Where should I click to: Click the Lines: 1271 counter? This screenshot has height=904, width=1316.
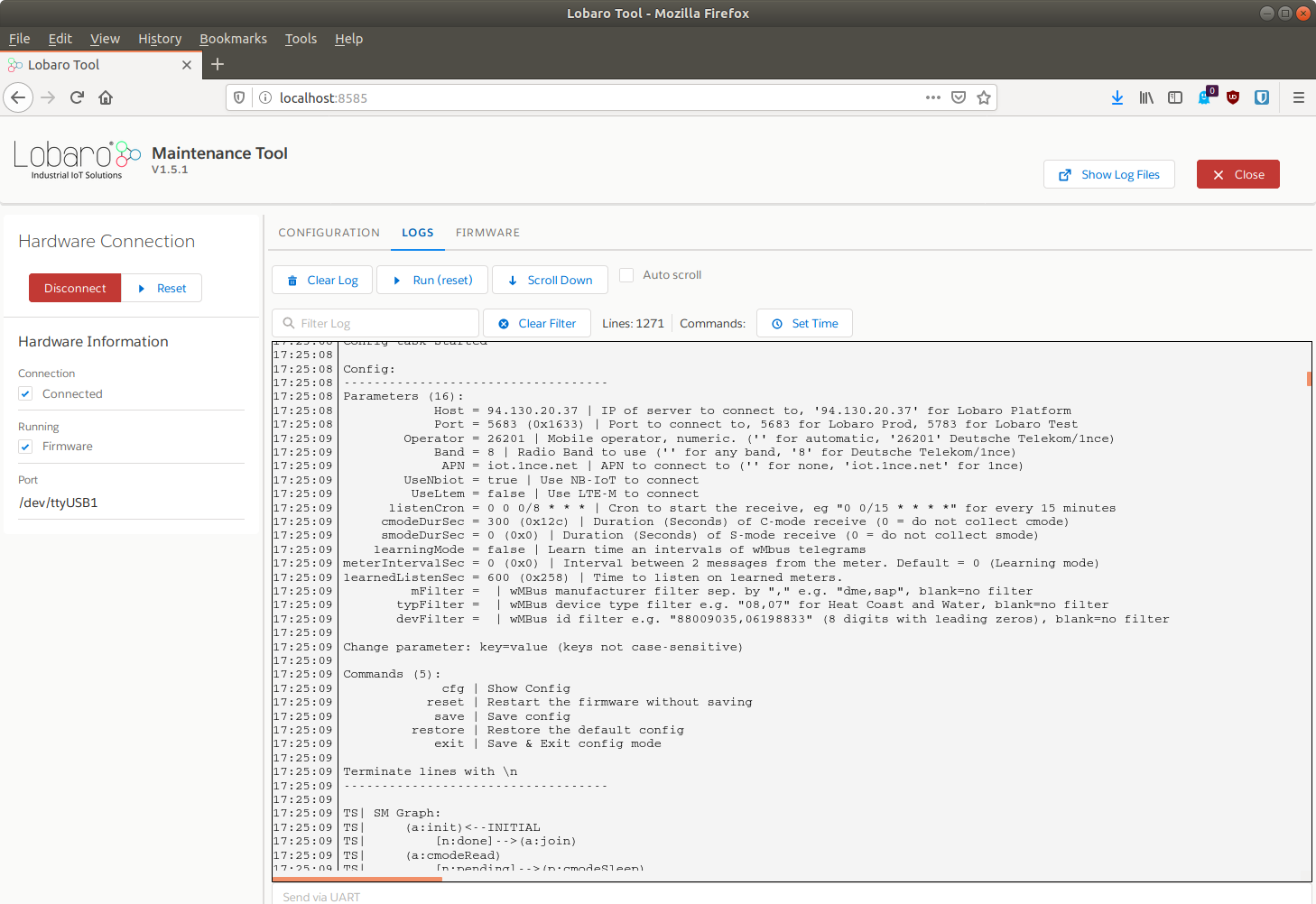click(633, 323)
